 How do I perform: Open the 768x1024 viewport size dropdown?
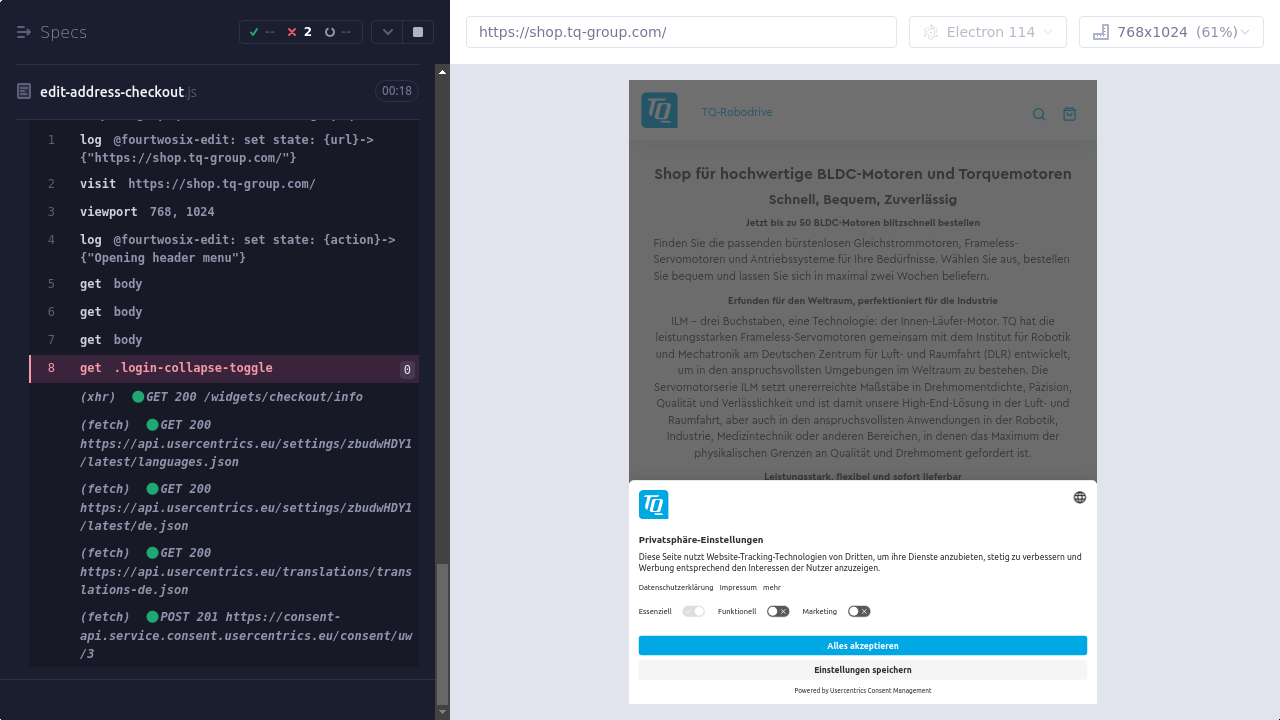(x=1171, y=32)
